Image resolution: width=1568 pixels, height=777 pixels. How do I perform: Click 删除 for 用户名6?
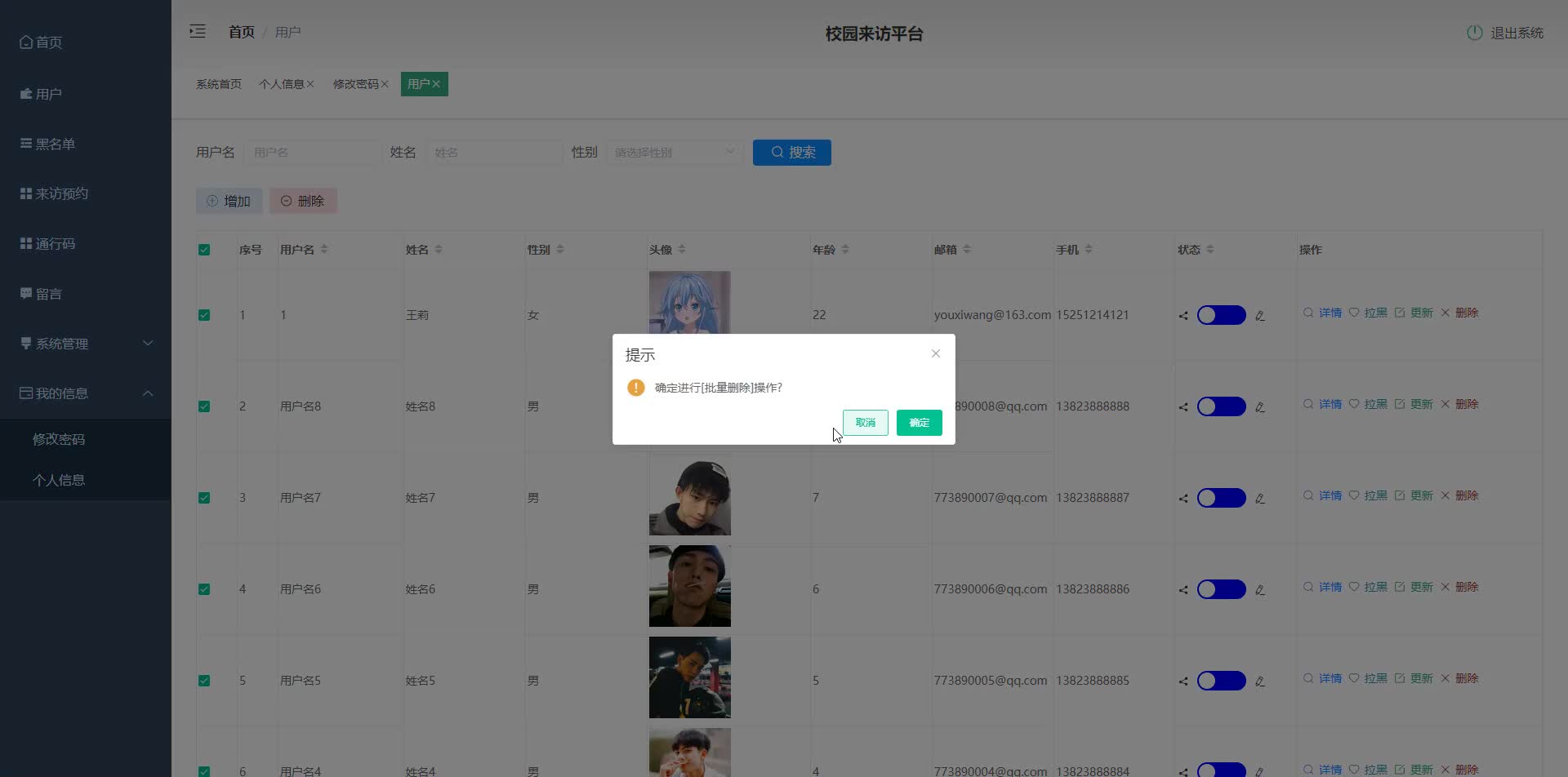pyautogui.click(x=1459, y=587)
